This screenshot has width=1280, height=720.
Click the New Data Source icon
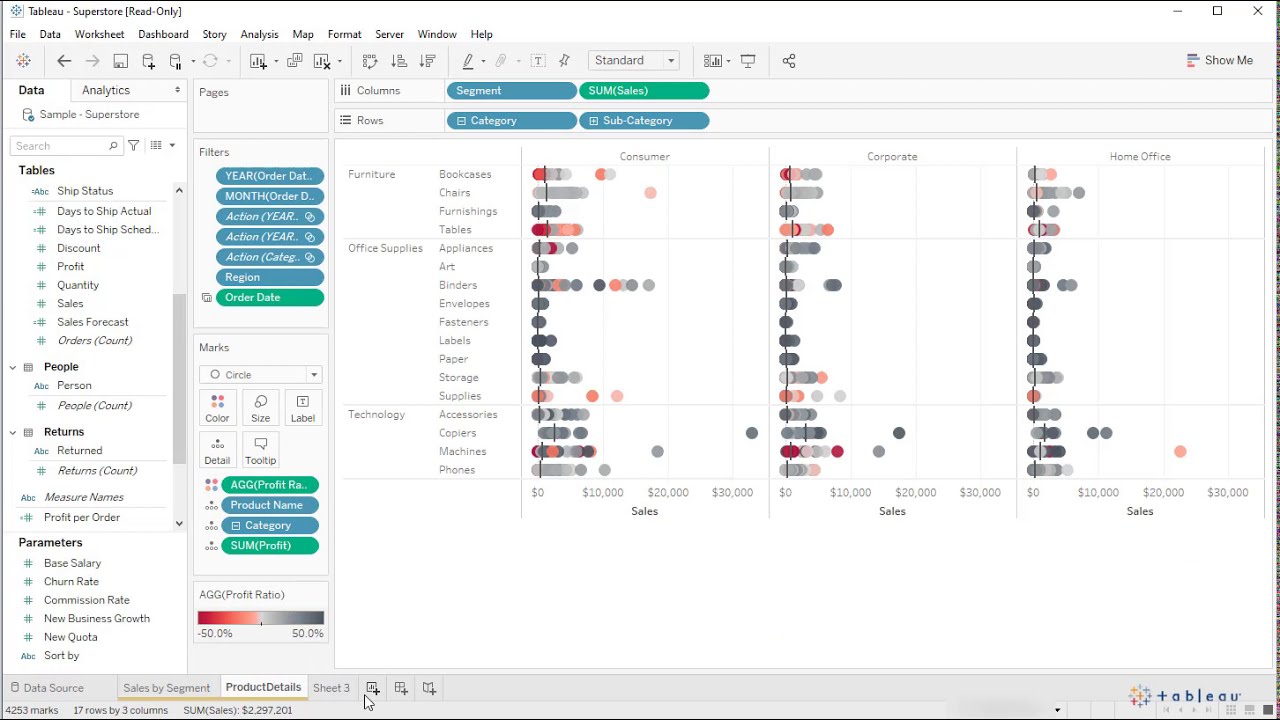148,61
